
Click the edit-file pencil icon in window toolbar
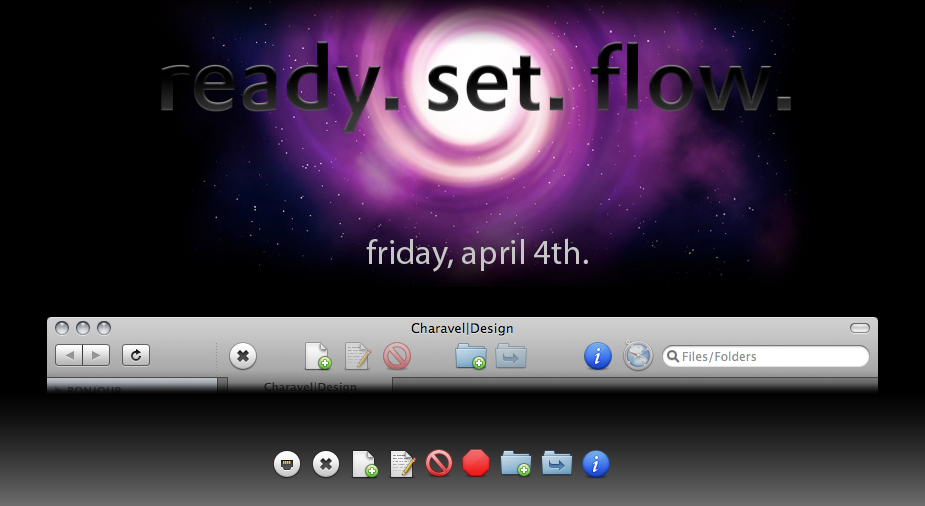coord(357,356)
